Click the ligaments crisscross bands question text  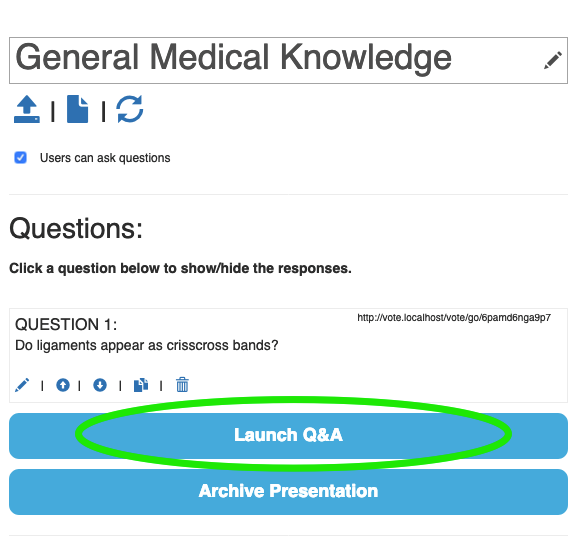147,345
